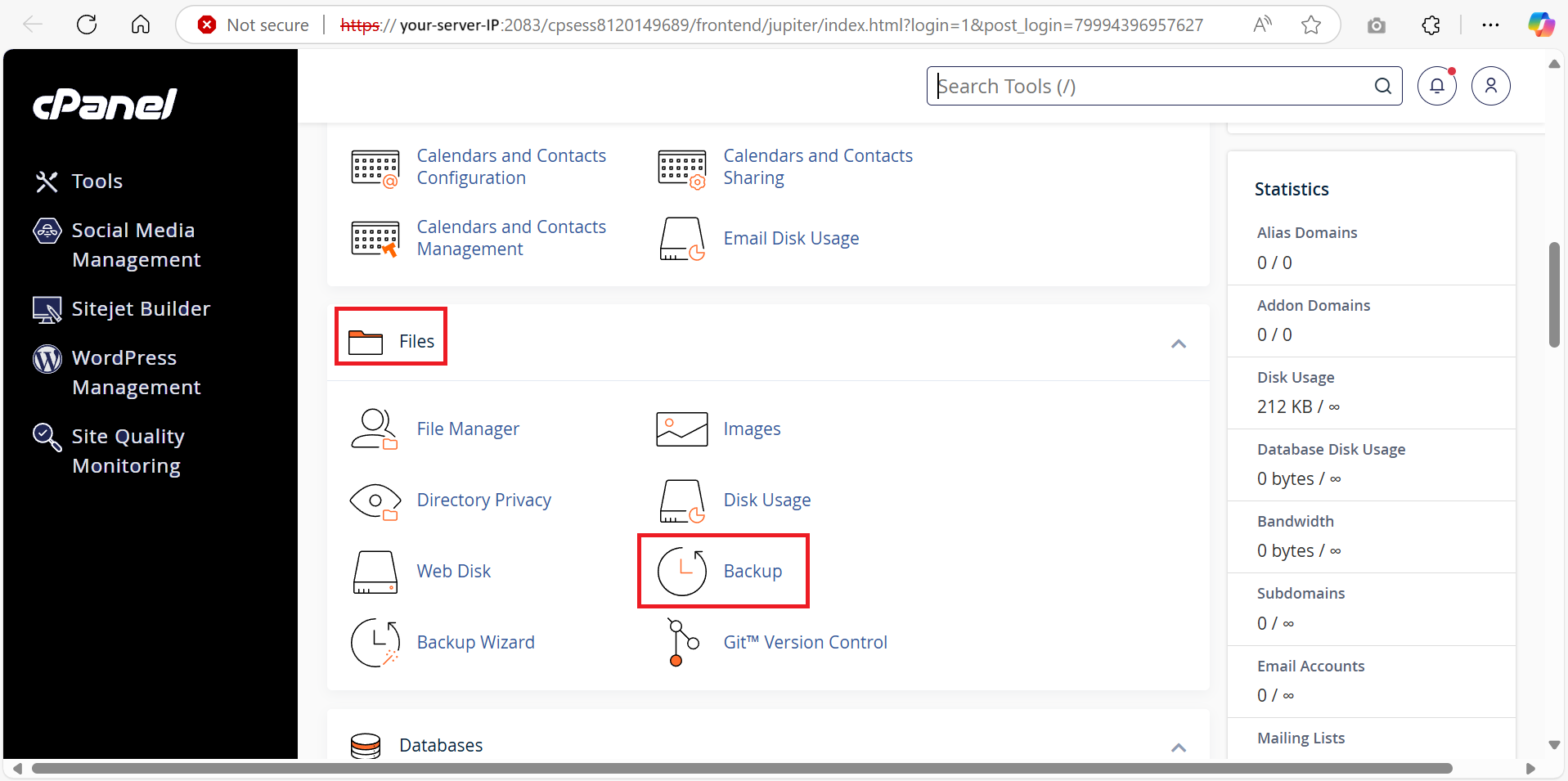This screenshot has height=781, width=1568.
Task: Open Images tool link
Action: click(x=752, y=429)
